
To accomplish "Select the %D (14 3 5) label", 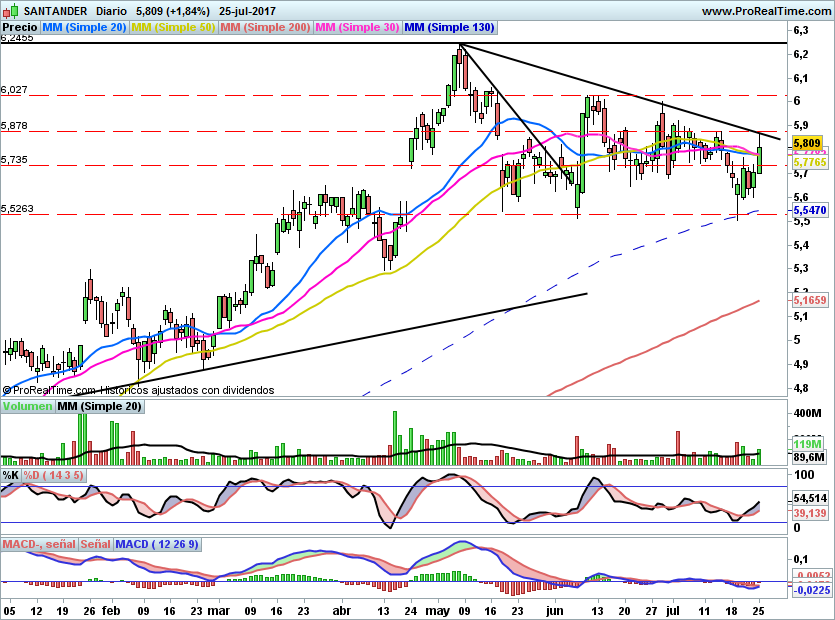I will [53, 475].
